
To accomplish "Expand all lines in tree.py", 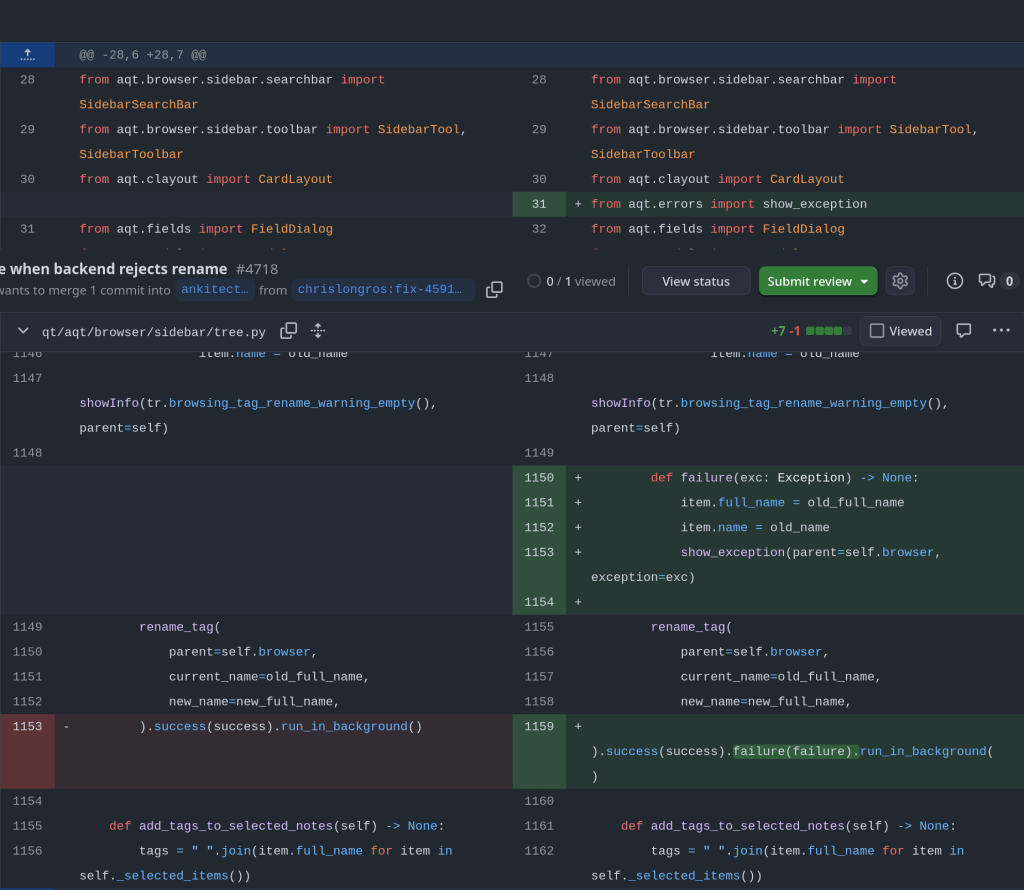I will [318, 331].
